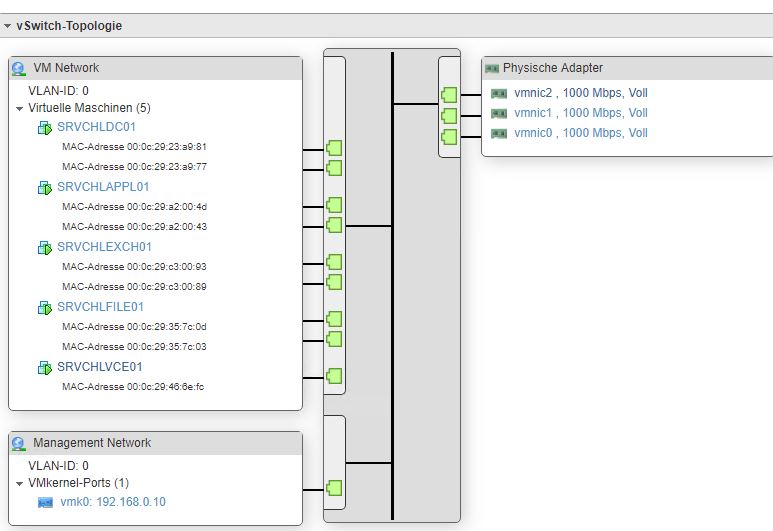
Task: Collapse the Virtuelle Maschinen (5) list
Action: [x=19, y=108]
